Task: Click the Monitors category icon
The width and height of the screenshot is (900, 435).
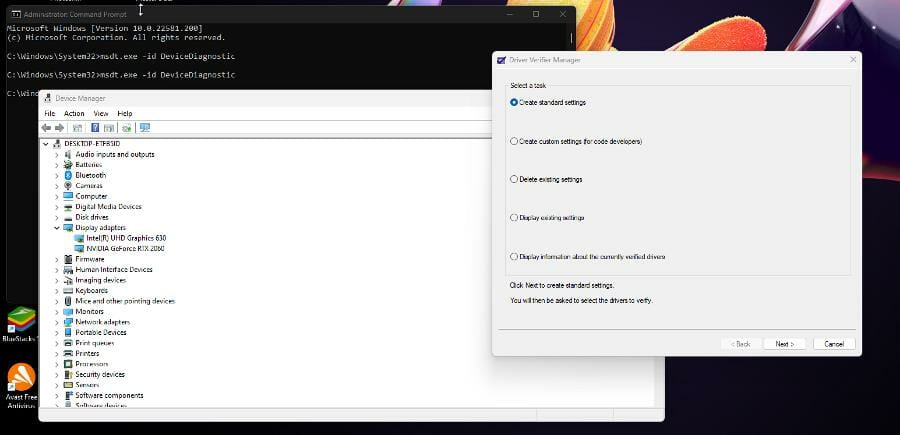Action: 68,312
